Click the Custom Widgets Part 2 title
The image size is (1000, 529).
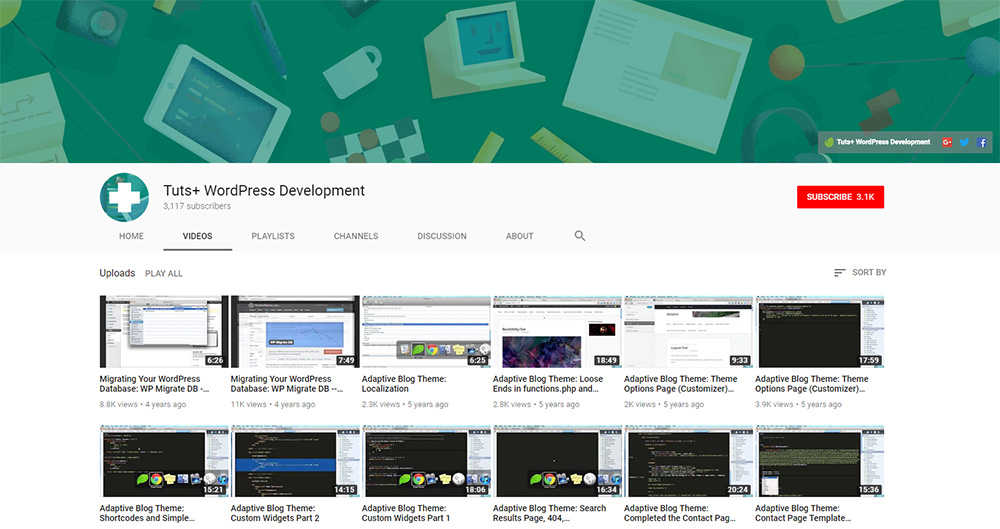click(x=275, y=513)
